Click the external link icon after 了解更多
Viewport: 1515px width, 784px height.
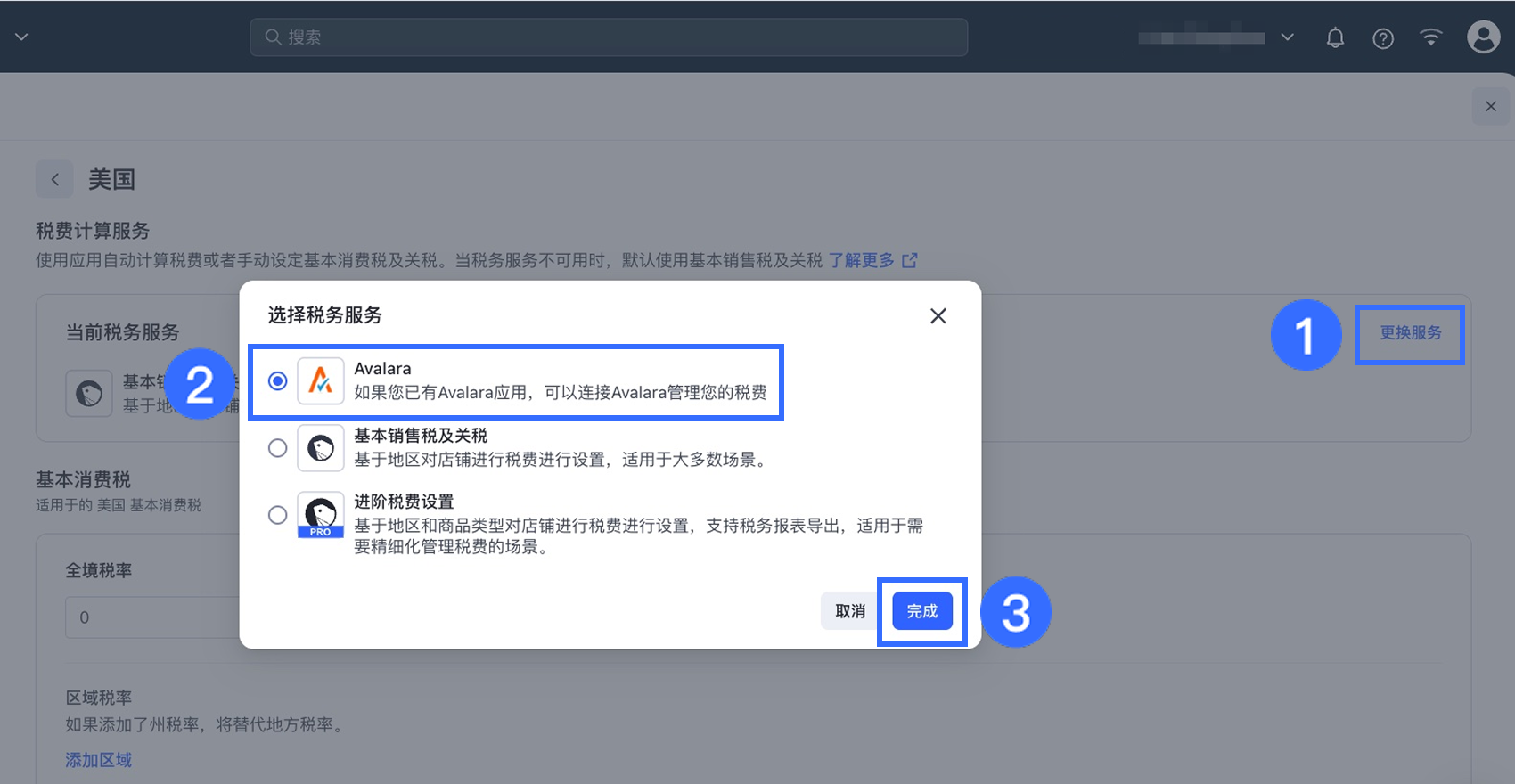coord(910,260)
